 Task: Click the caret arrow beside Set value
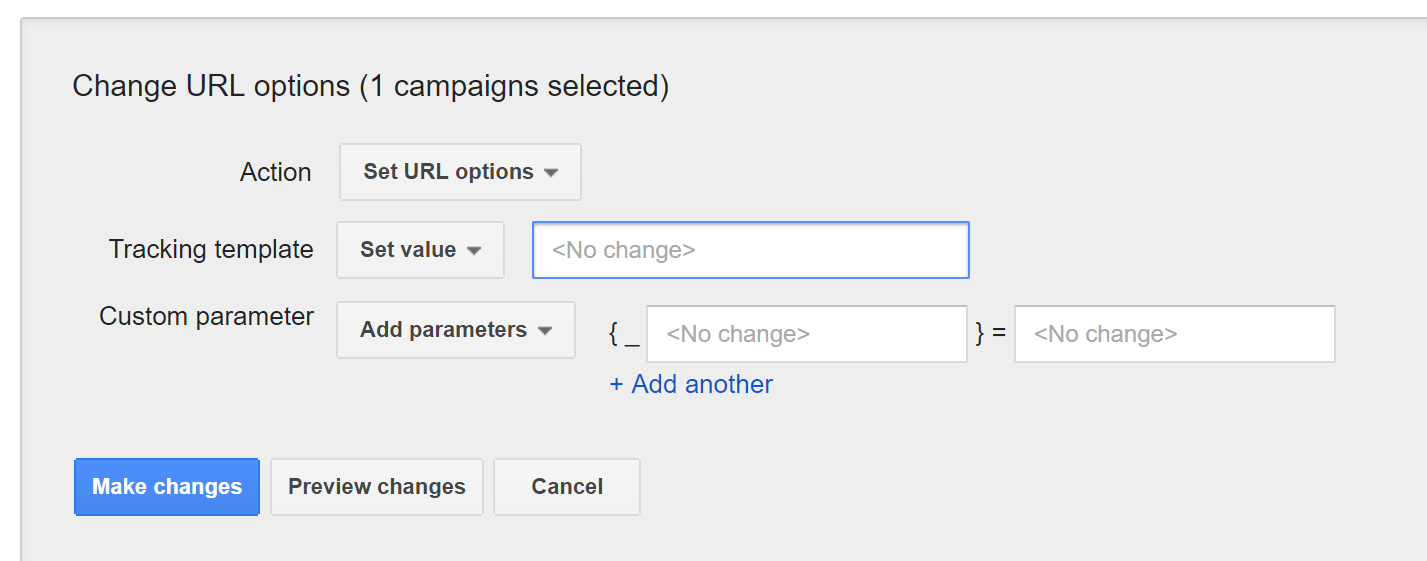point(474,251)
